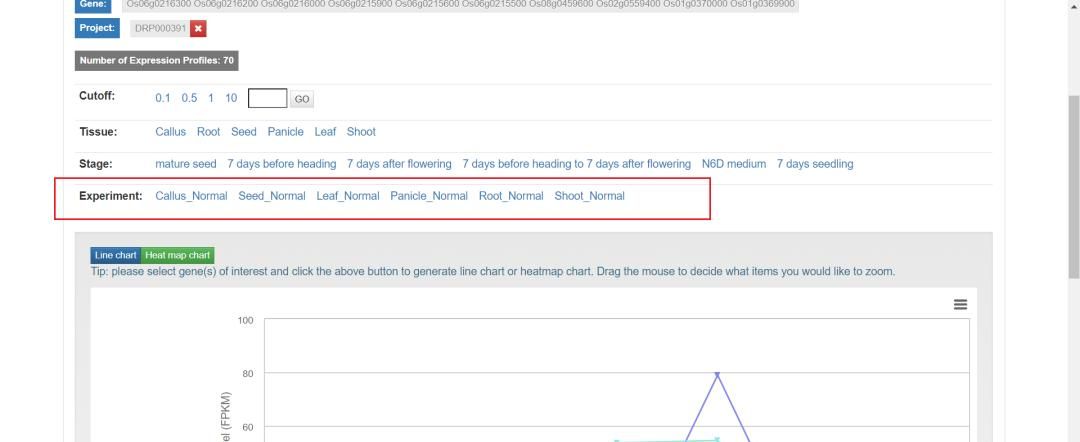Open Callus_Normal experiment
Image resolution: width=1080 pixels, height=442 pixels.
click(x=191, y=196)
